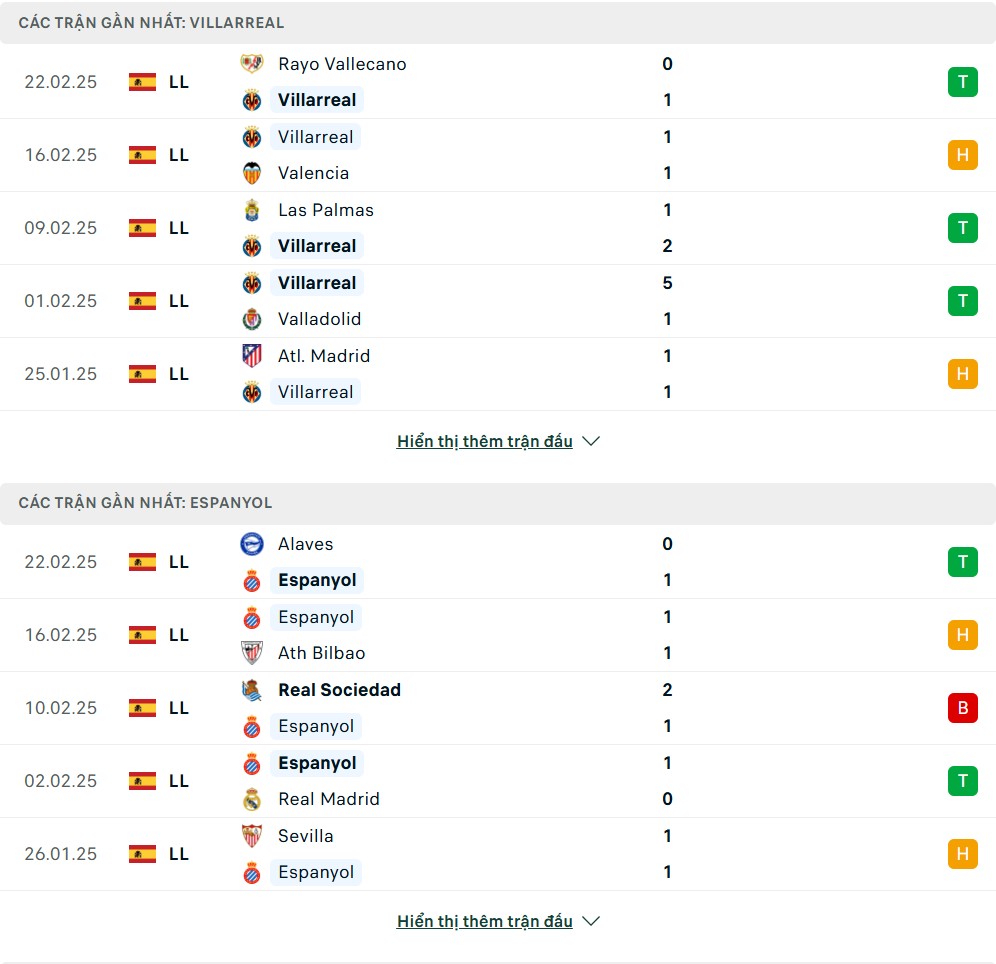Click the Real Madrid club crest

[252, 799]
